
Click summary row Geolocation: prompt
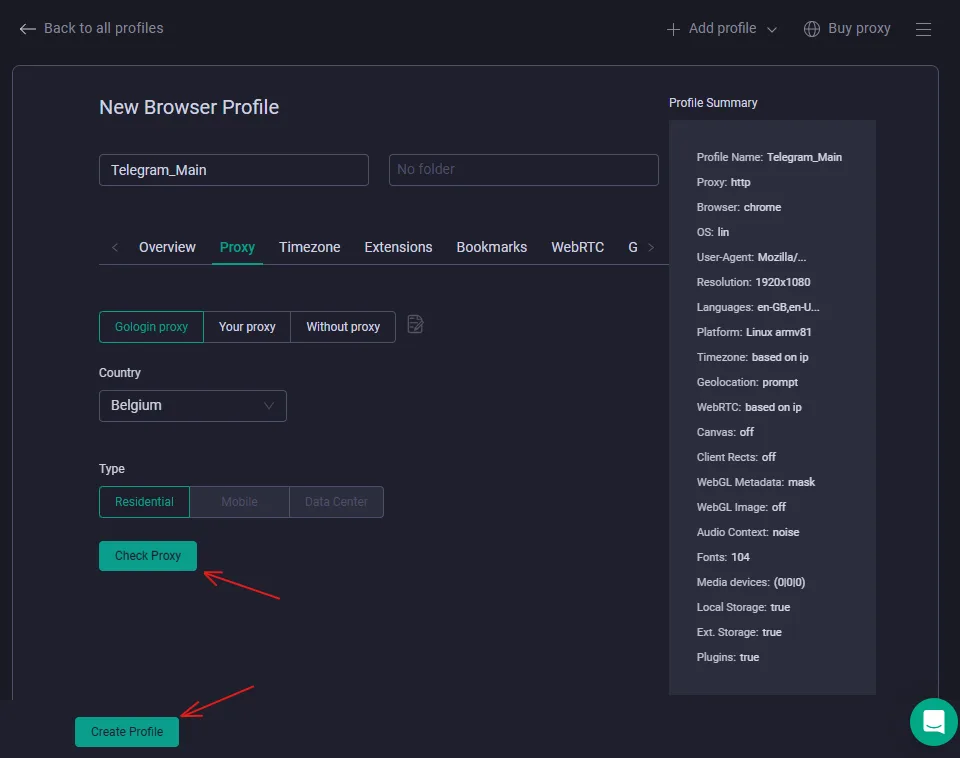pyautogui.click(x=747, y=383)
